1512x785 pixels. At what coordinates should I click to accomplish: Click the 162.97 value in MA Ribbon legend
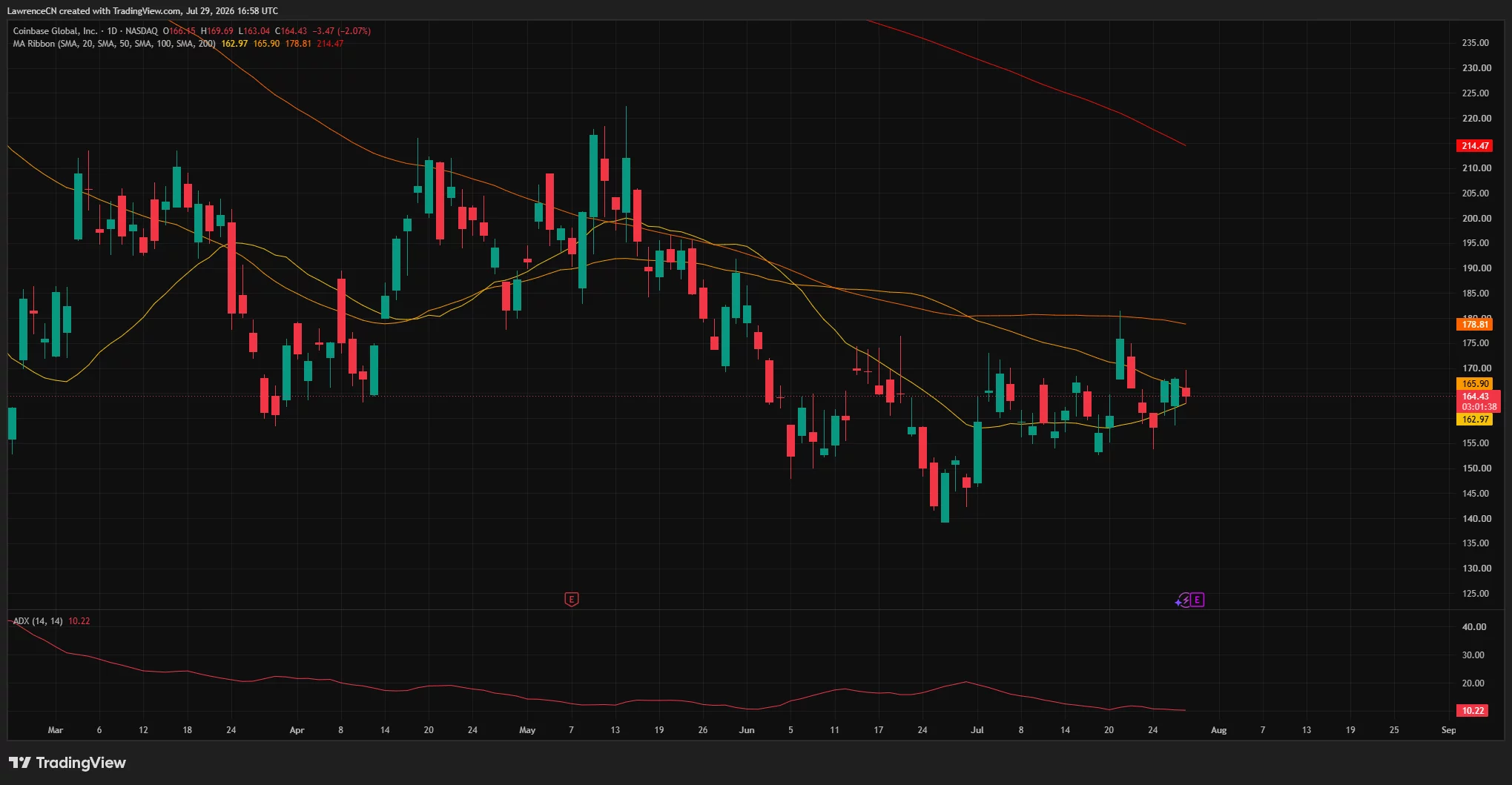coord(234,44)
